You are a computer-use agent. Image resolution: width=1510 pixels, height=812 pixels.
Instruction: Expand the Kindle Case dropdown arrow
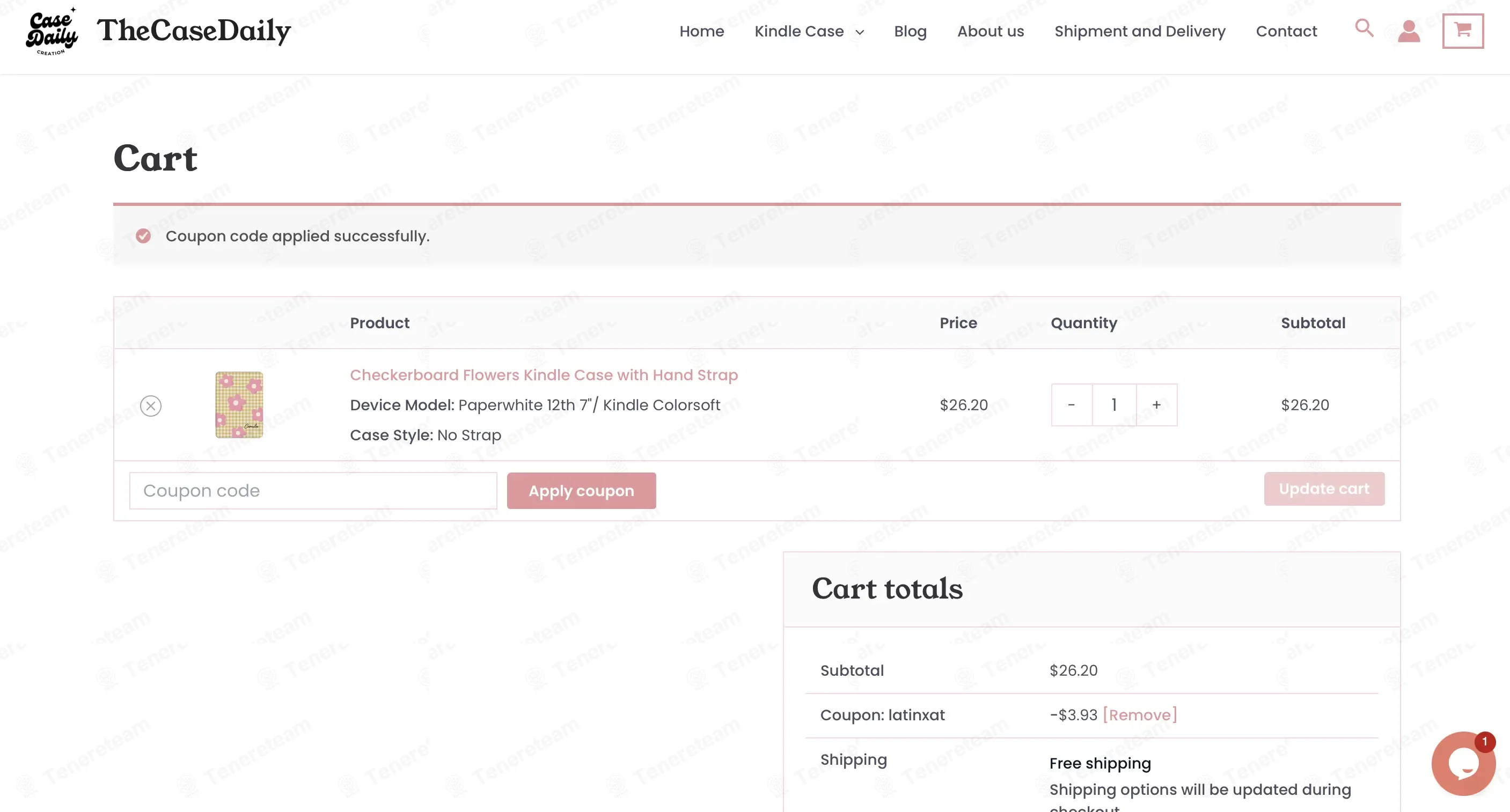859,32
